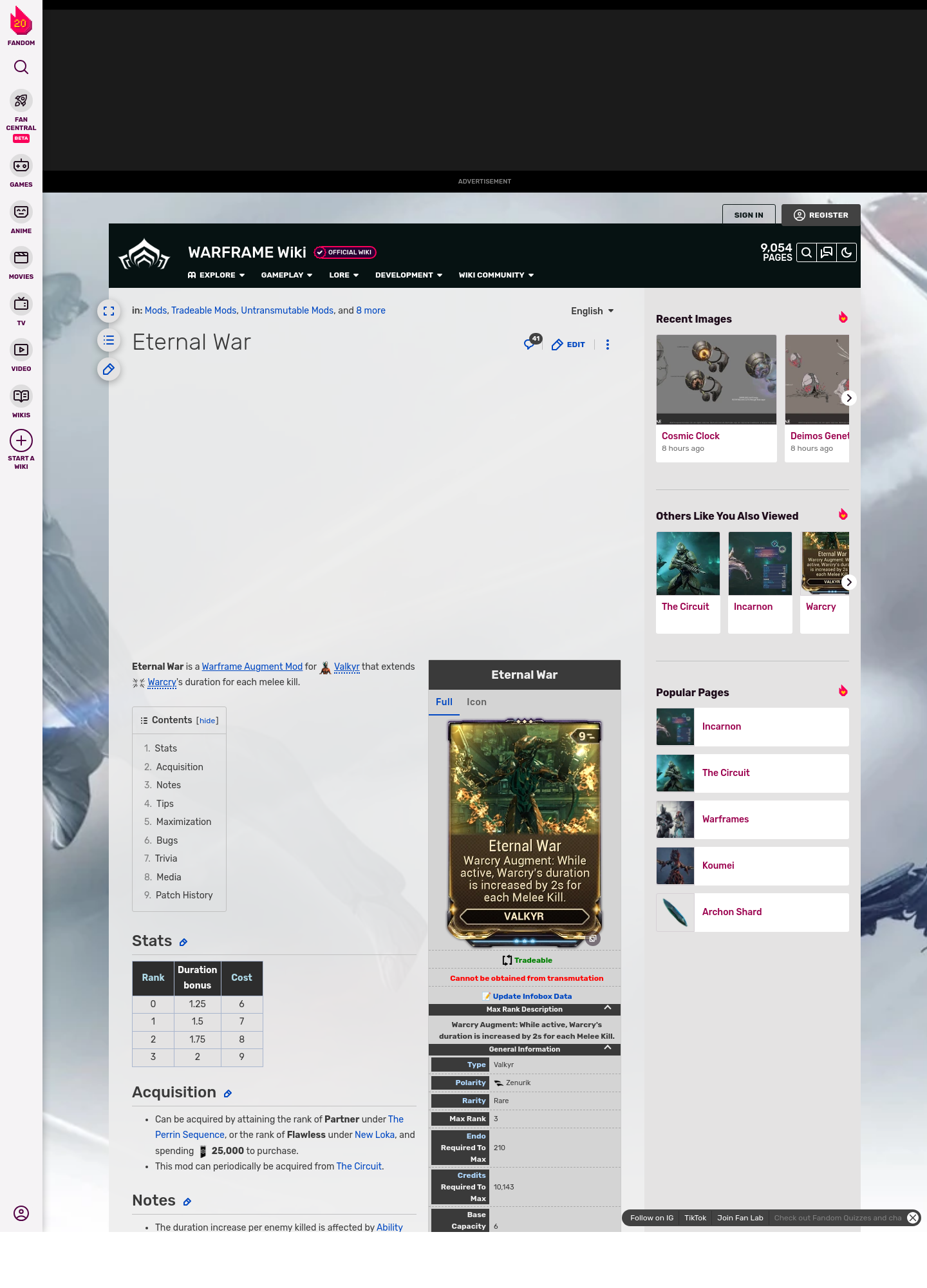
Task: Open wiki search magnifier in header
Action: [807, 252]
